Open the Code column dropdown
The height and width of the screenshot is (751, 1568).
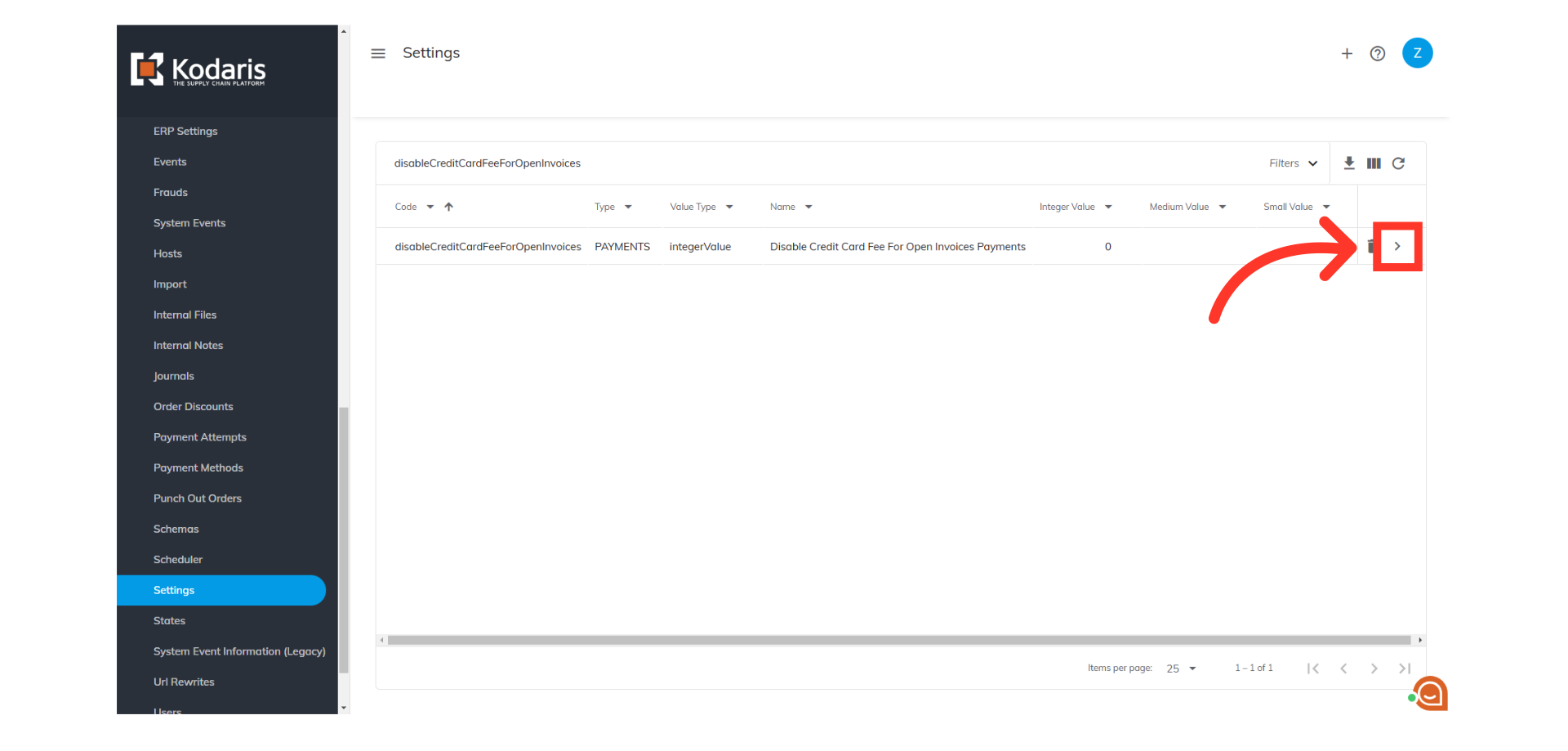(430, 207)
